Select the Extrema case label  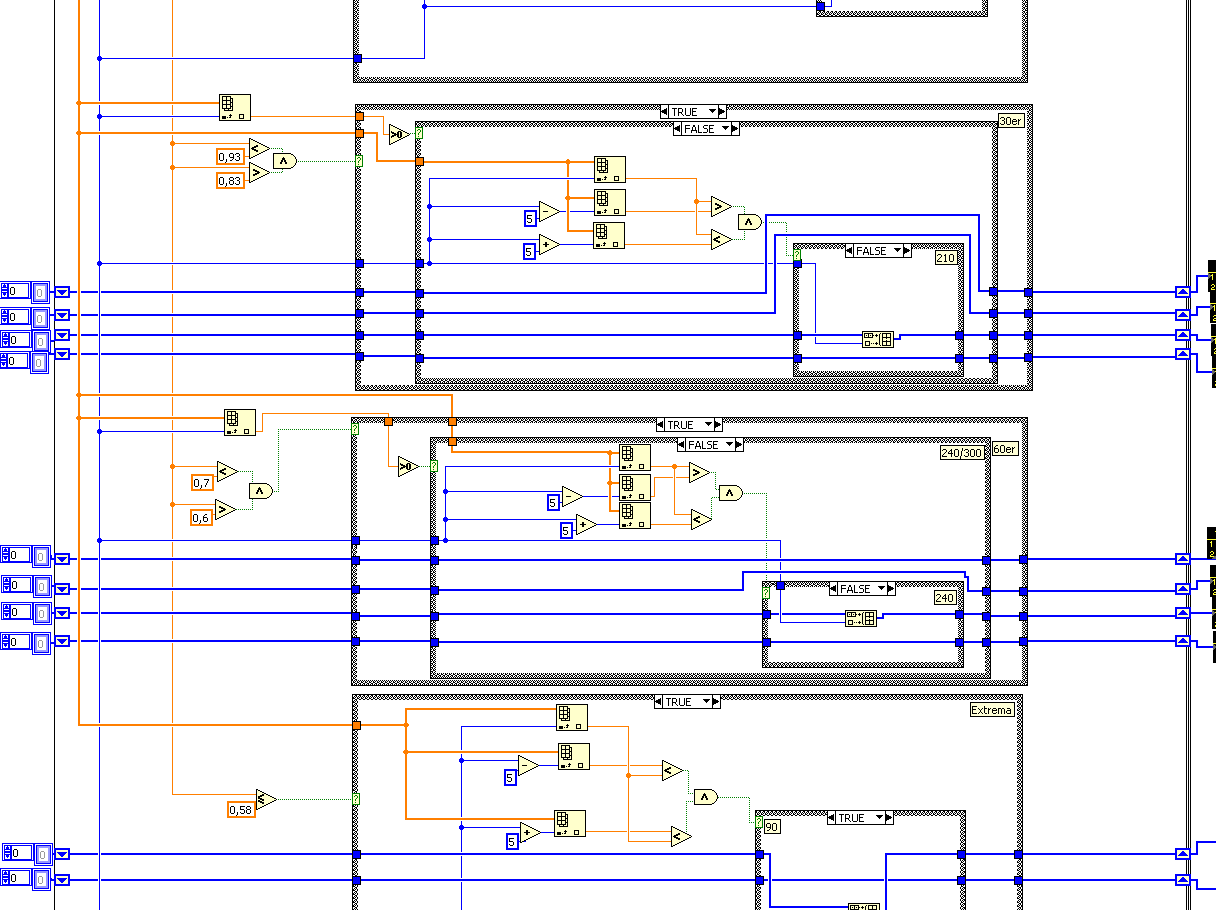[992, 710]
